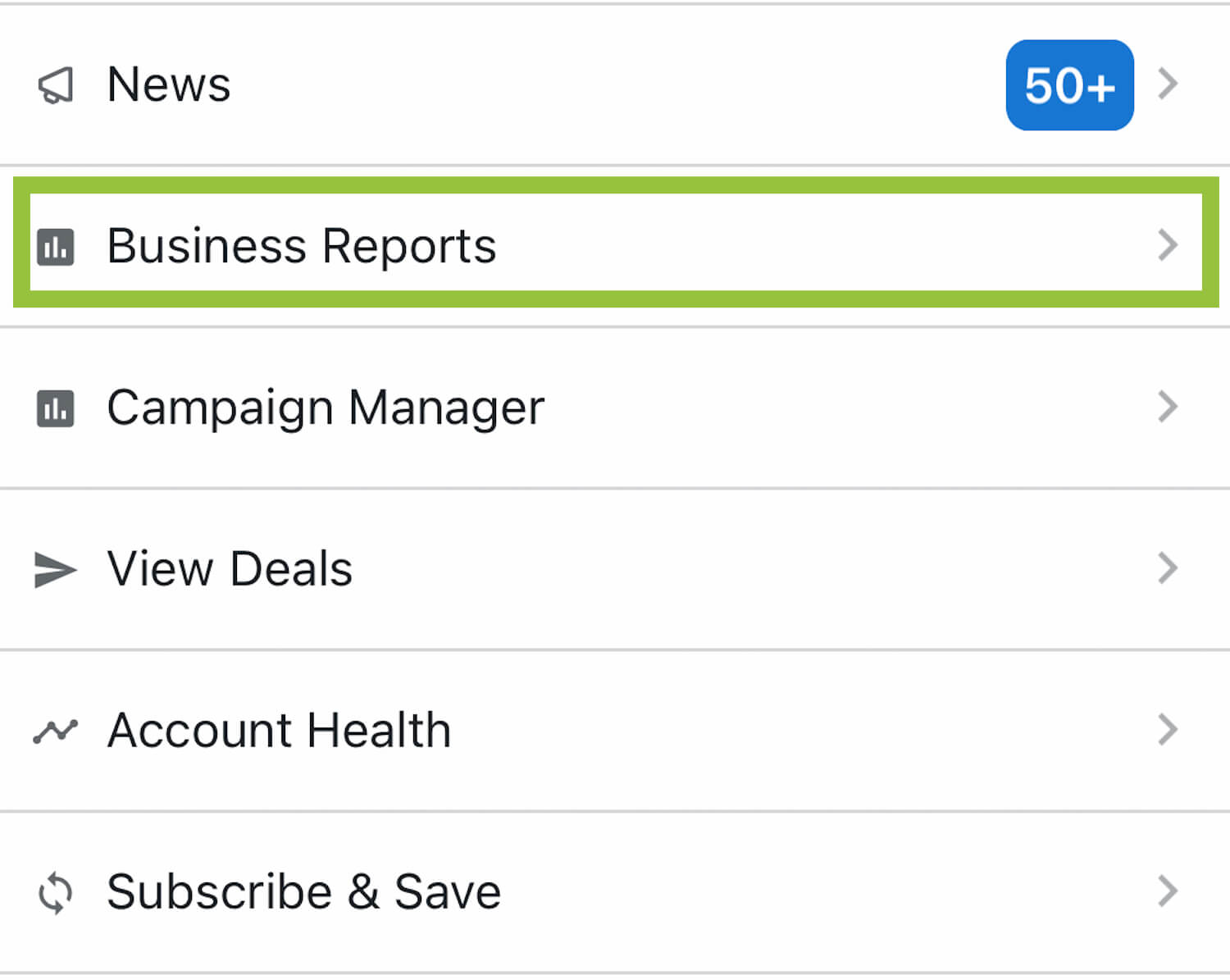Expand Account Health with its chevron
1230x980 pixels.
coord(1168,730)
